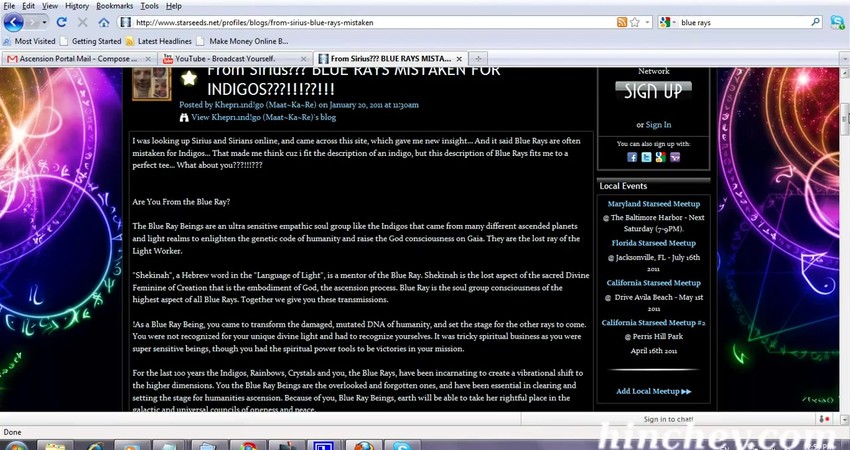Sign up with the Google icon

pos(660,157)
